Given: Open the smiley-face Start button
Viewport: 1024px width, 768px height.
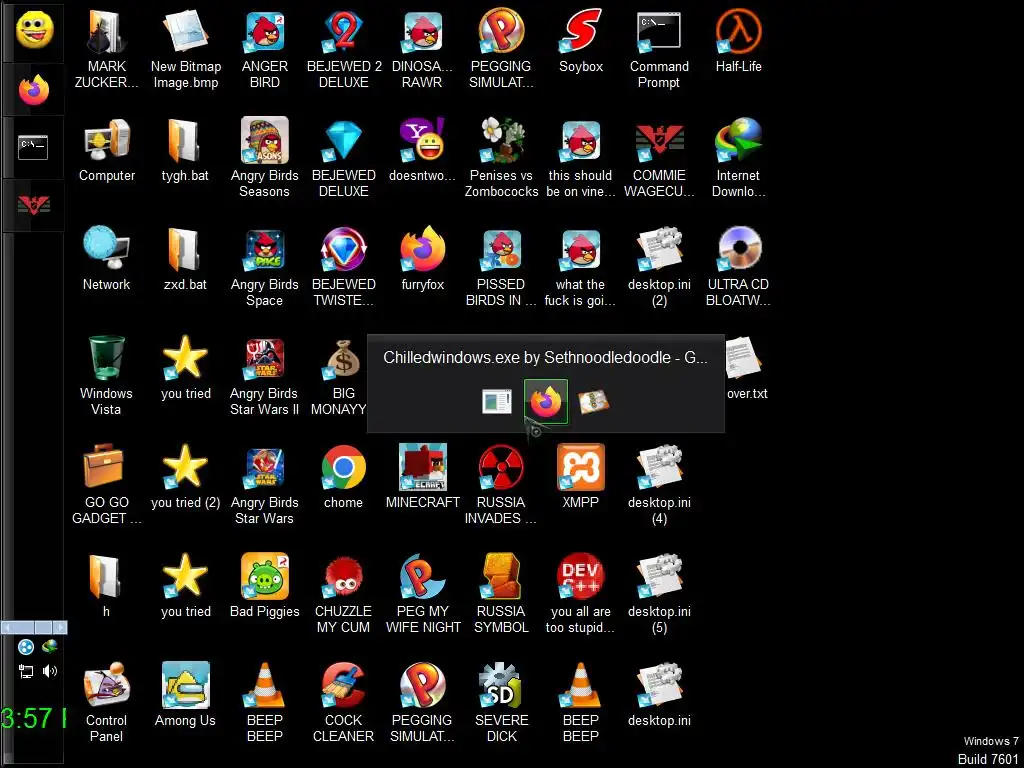Looking at the screenshot, I should click(34, 29).
